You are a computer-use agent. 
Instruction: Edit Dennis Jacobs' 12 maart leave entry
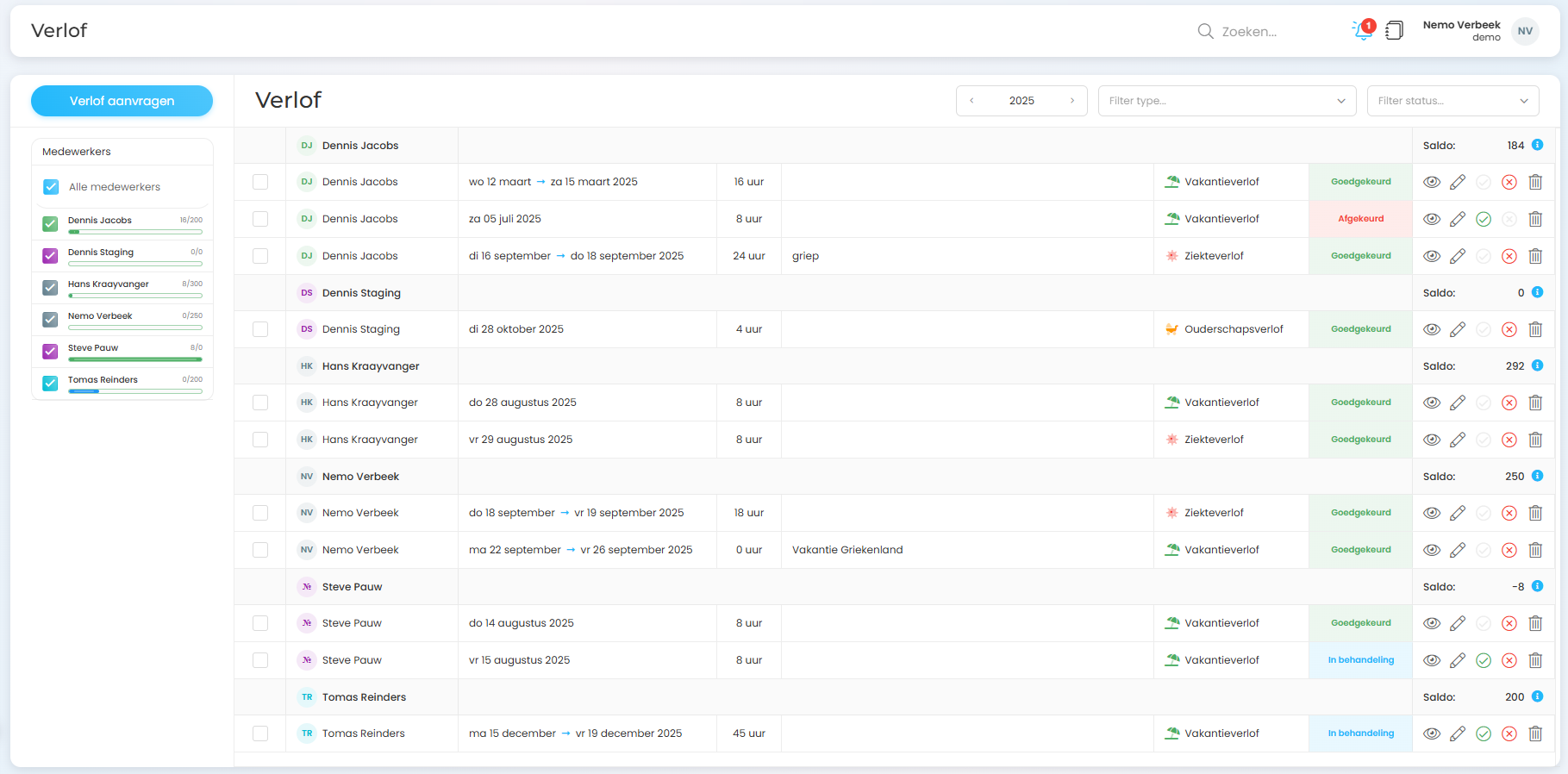pyautogui.click(x=1458, y=182)
